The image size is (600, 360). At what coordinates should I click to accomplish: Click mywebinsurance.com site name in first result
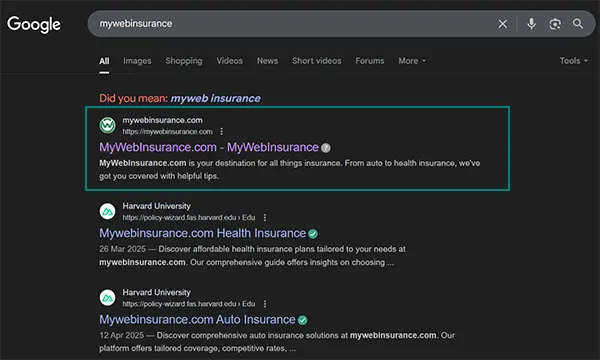163,120
